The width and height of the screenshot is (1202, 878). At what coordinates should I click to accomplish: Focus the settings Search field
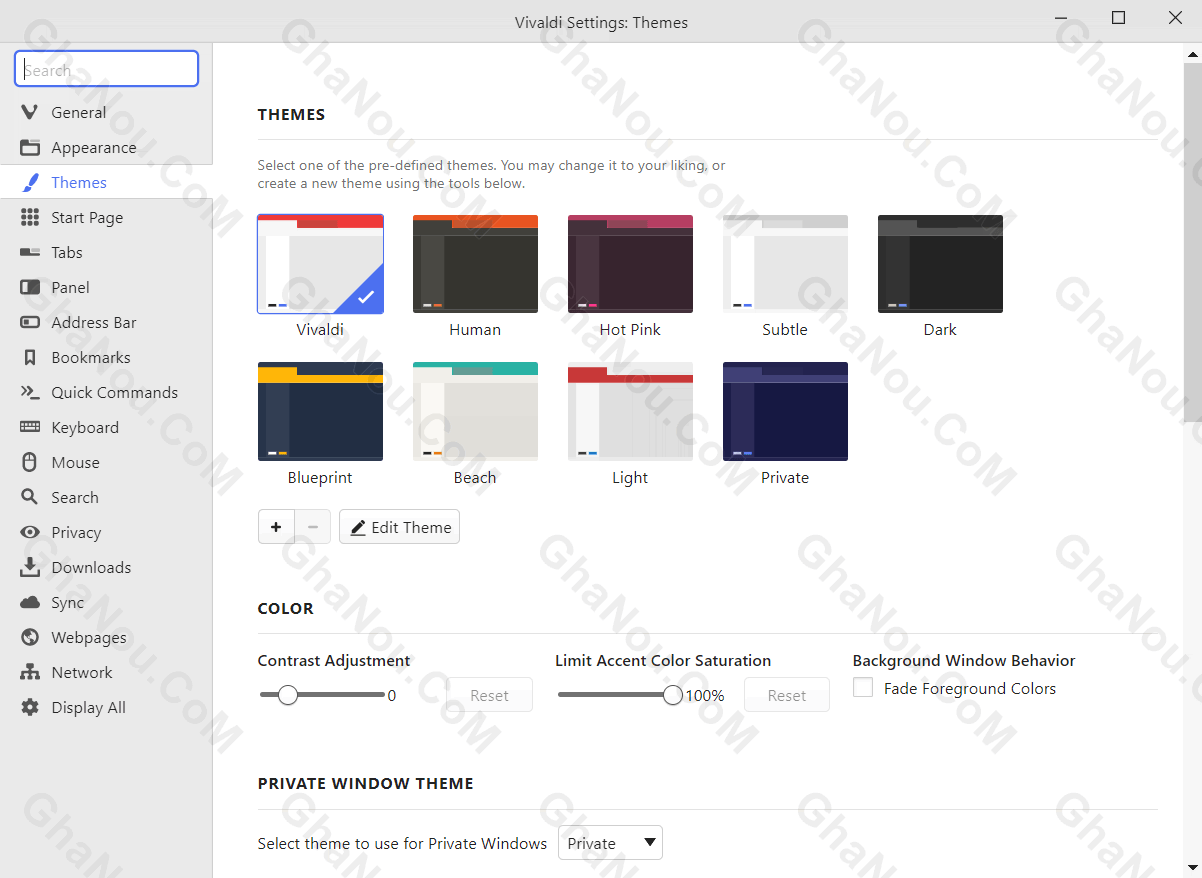tap(106, 69)
